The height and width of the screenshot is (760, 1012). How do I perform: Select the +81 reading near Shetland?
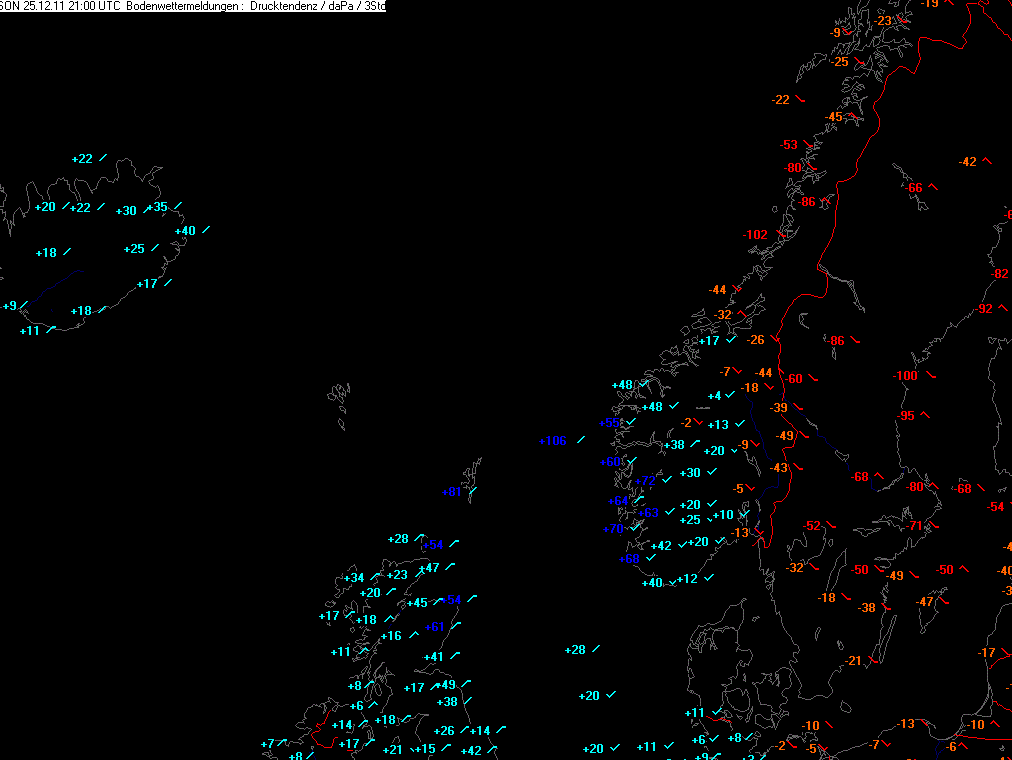[452, 492]
